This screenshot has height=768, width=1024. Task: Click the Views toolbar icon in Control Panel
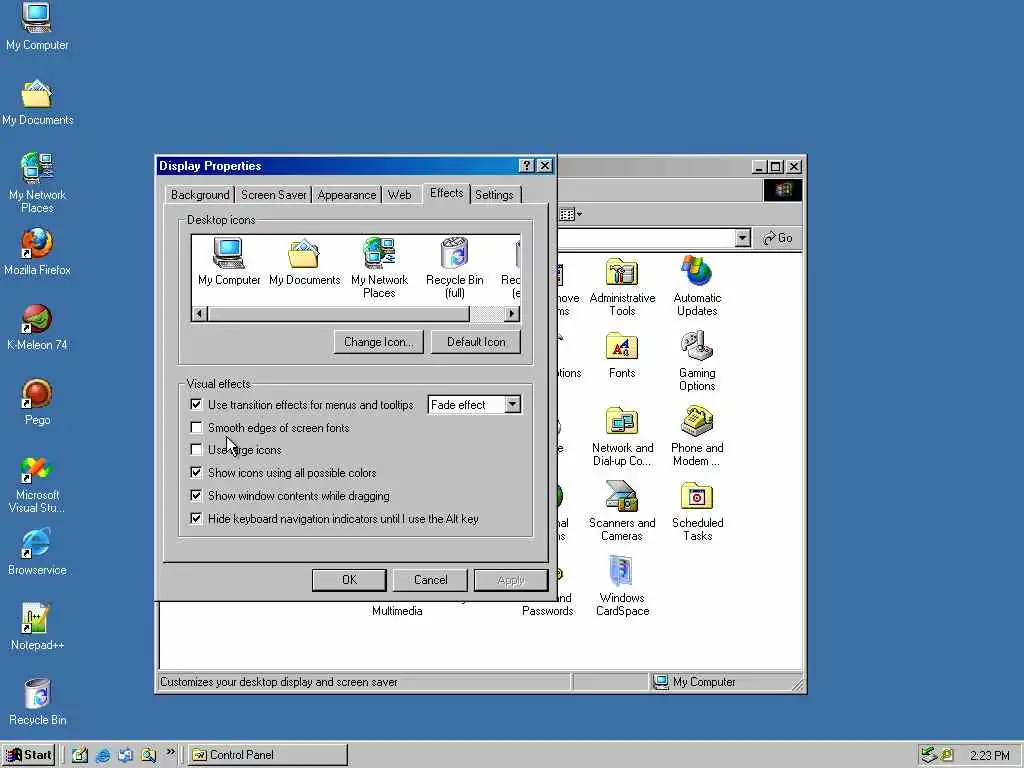click(x=570, y=214)
